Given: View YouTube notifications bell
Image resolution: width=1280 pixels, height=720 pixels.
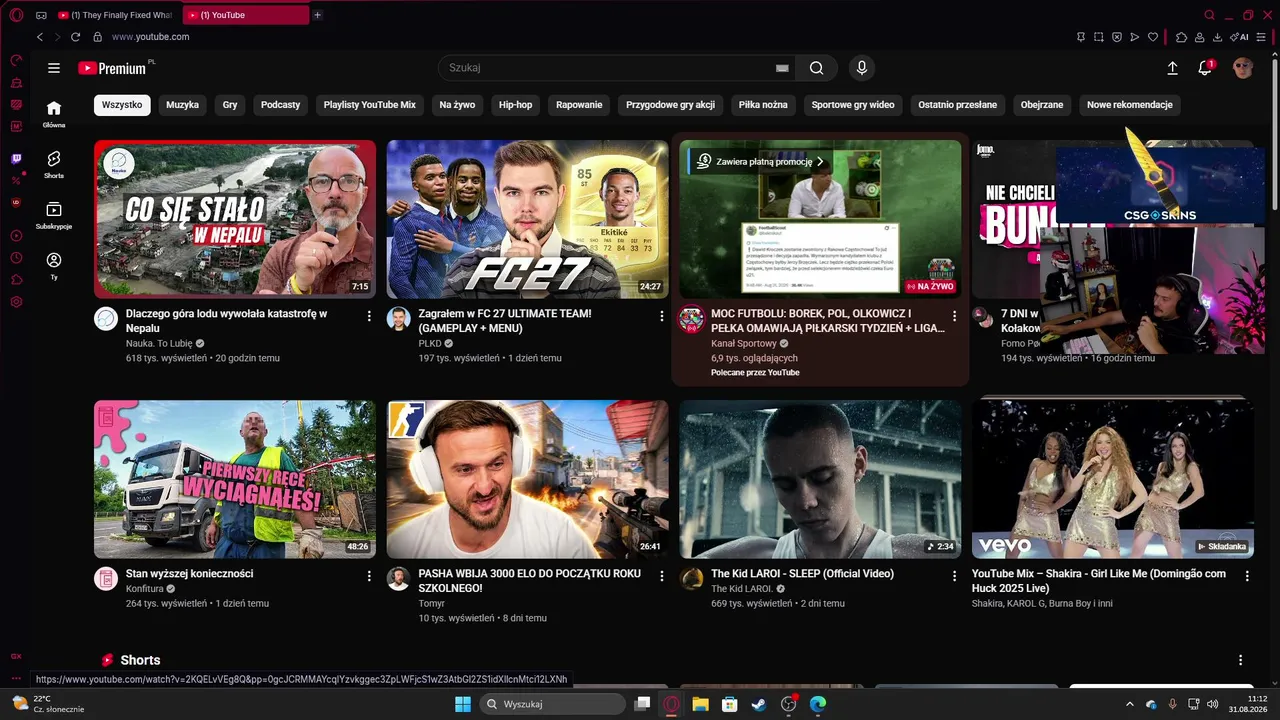Looking at the screenshot, I should (1205, 68).
